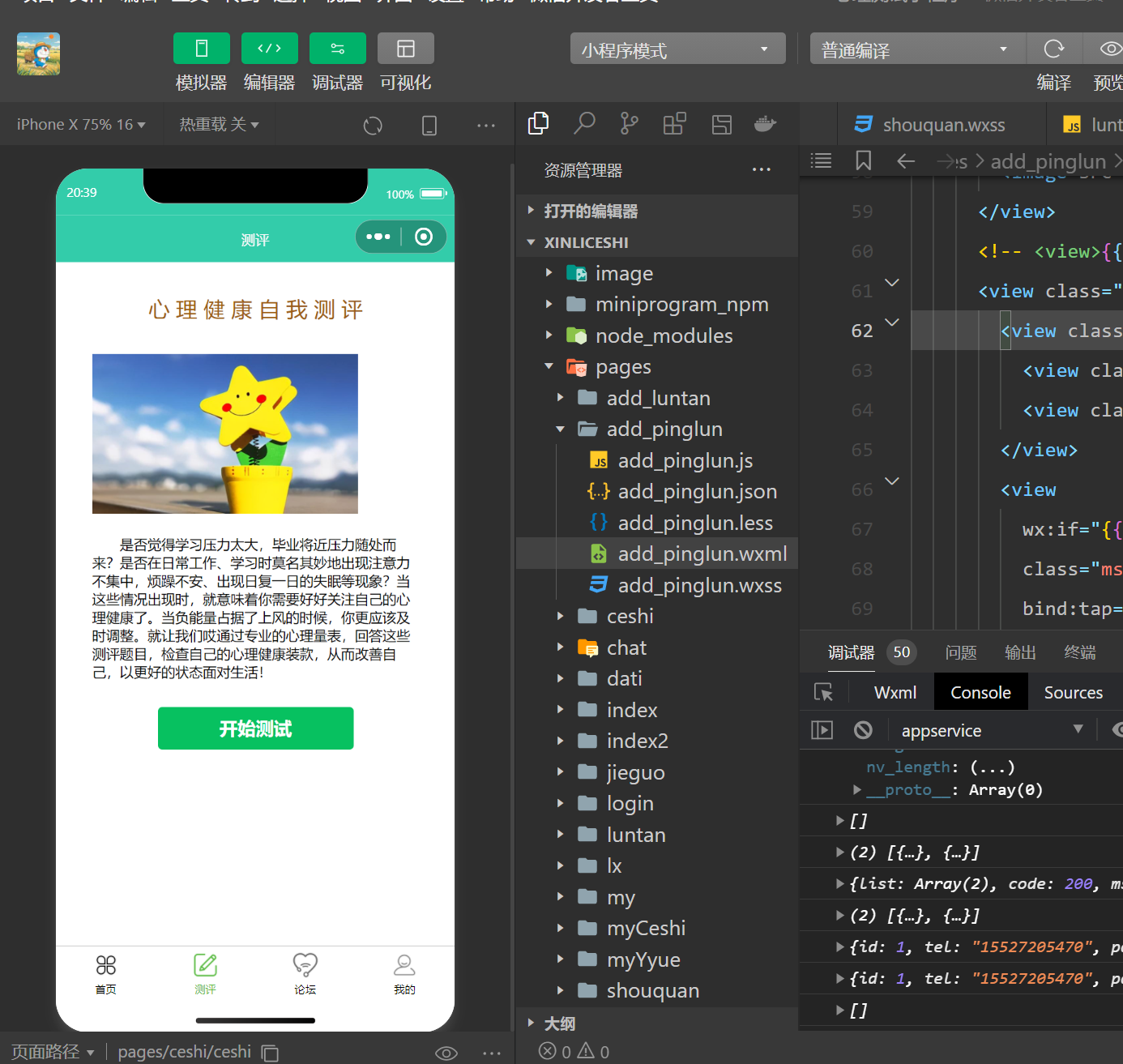
Task: Tap the 论坛 forum tab in simulator
Action: [x=305, y=974]
